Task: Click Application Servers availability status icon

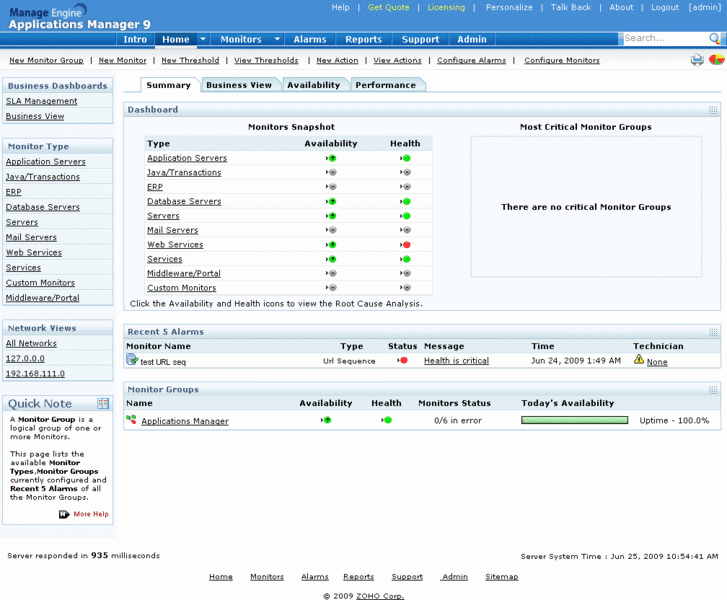Action: pos(331,158)
